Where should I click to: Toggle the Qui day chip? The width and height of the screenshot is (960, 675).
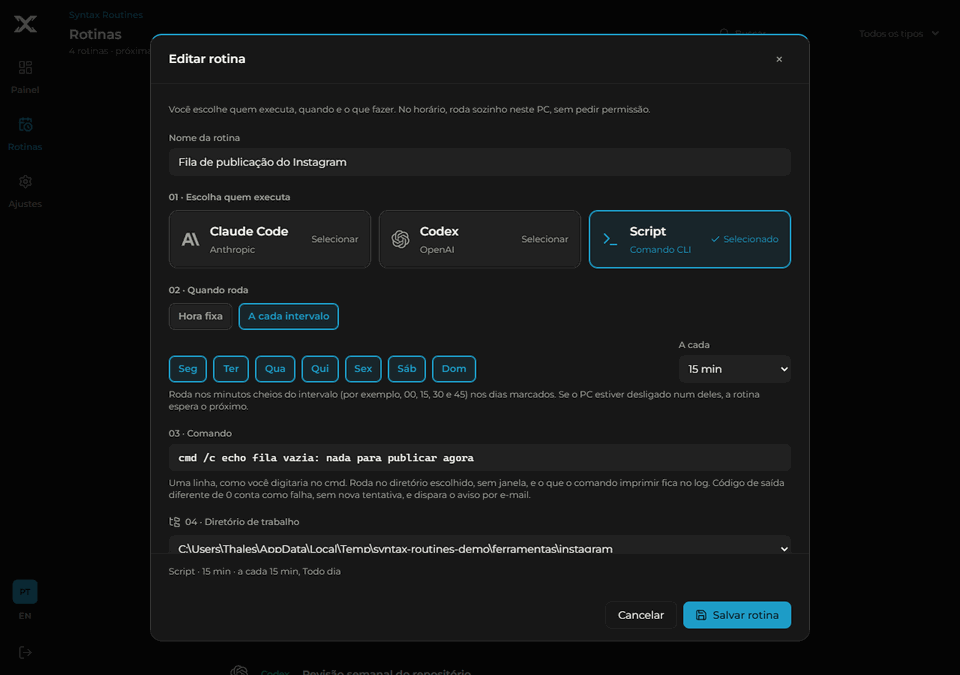(320, 369)
